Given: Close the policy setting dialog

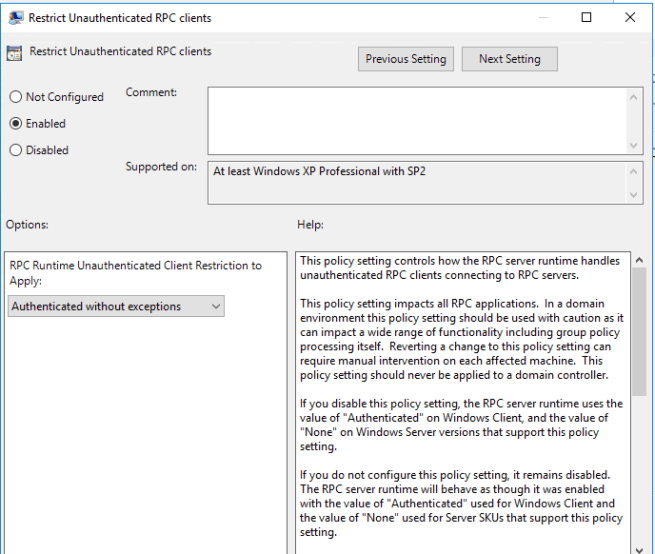Looking at the screenshot, I should (x=629, y=17).
